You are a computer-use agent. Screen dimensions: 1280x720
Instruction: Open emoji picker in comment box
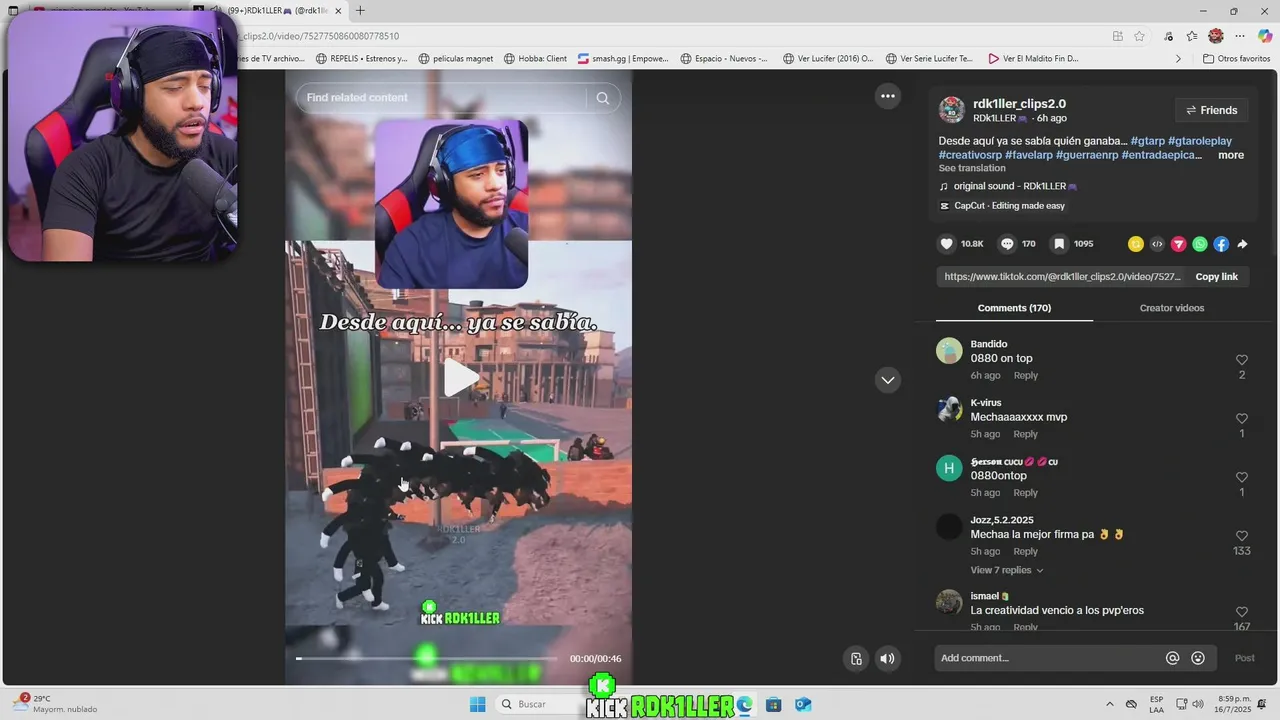coord(1198,658)
